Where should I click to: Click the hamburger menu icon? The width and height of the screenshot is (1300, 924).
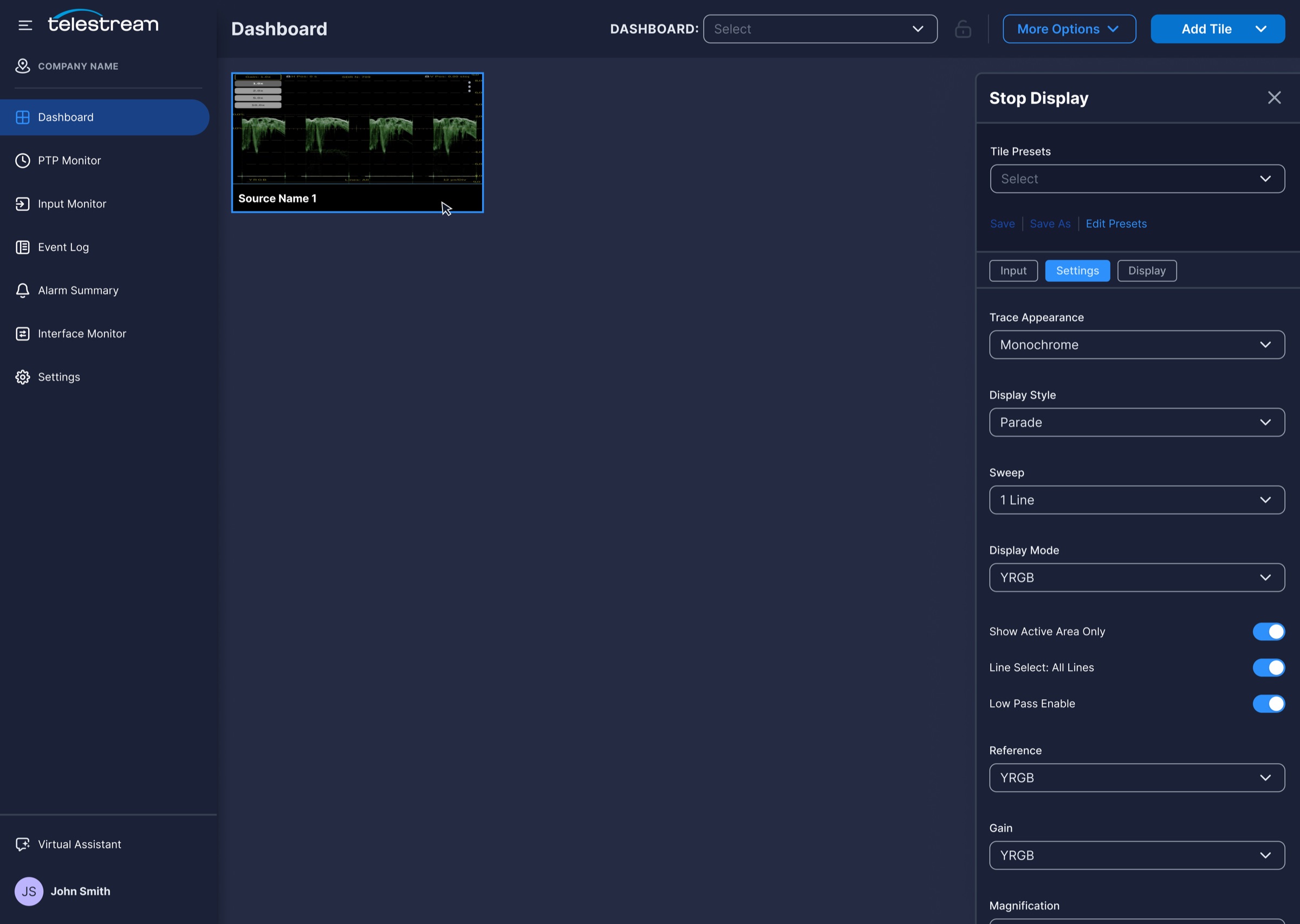(25, 25)
